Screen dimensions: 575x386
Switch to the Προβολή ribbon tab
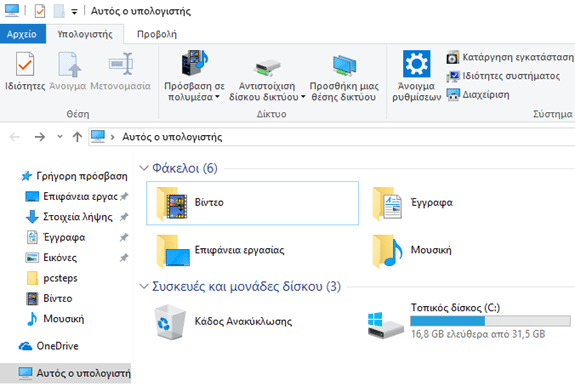157,34
